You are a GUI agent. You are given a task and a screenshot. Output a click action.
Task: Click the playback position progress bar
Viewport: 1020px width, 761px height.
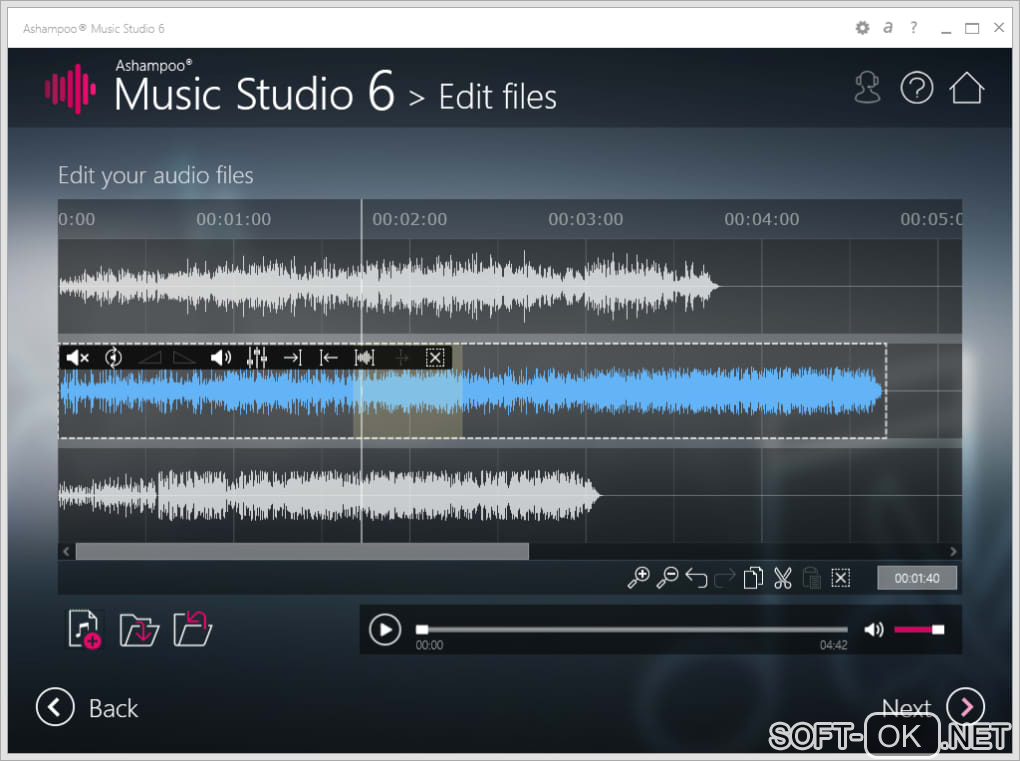pos(632,630)
